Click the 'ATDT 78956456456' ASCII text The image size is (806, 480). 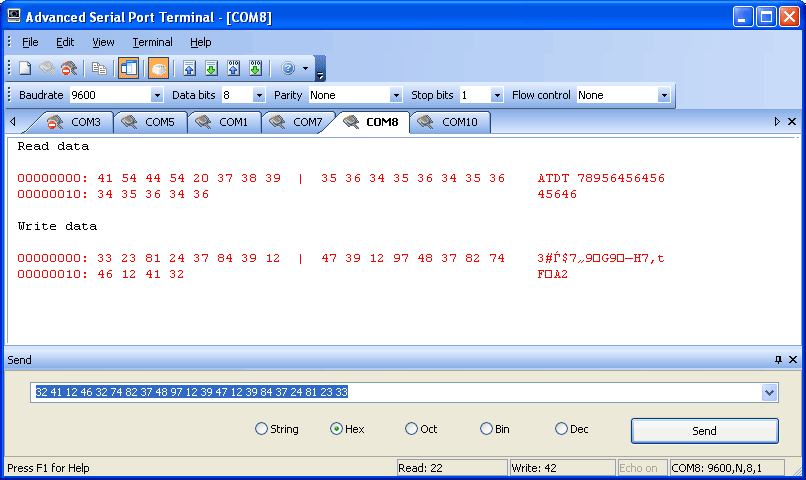click(x=601, y=178)
